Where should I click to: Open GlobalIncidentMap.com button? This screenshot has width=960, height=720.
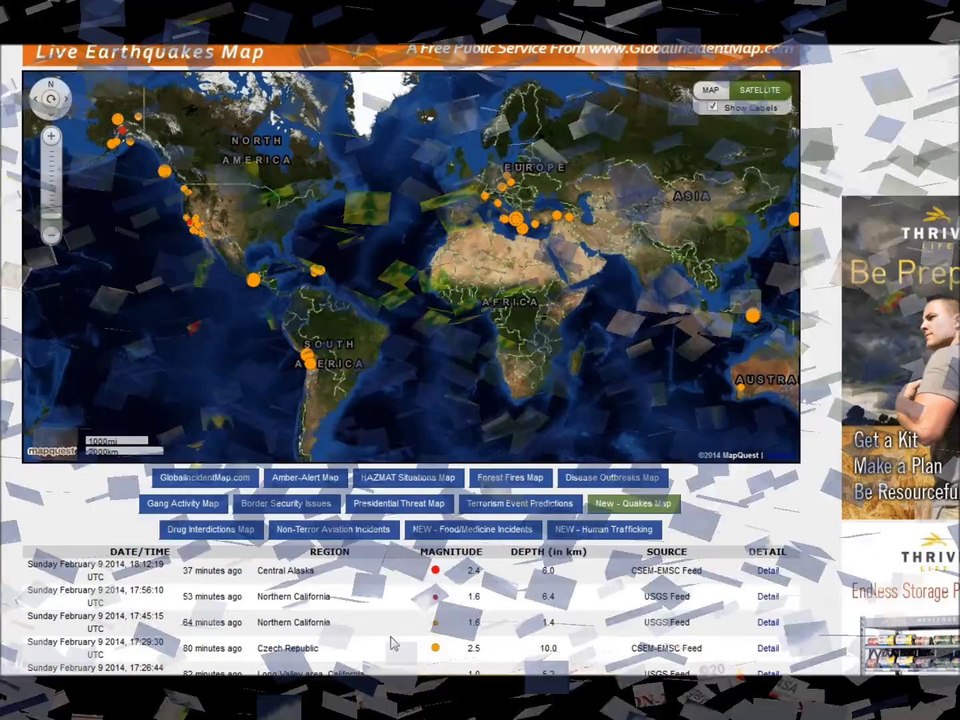click(x=205, y=478)
